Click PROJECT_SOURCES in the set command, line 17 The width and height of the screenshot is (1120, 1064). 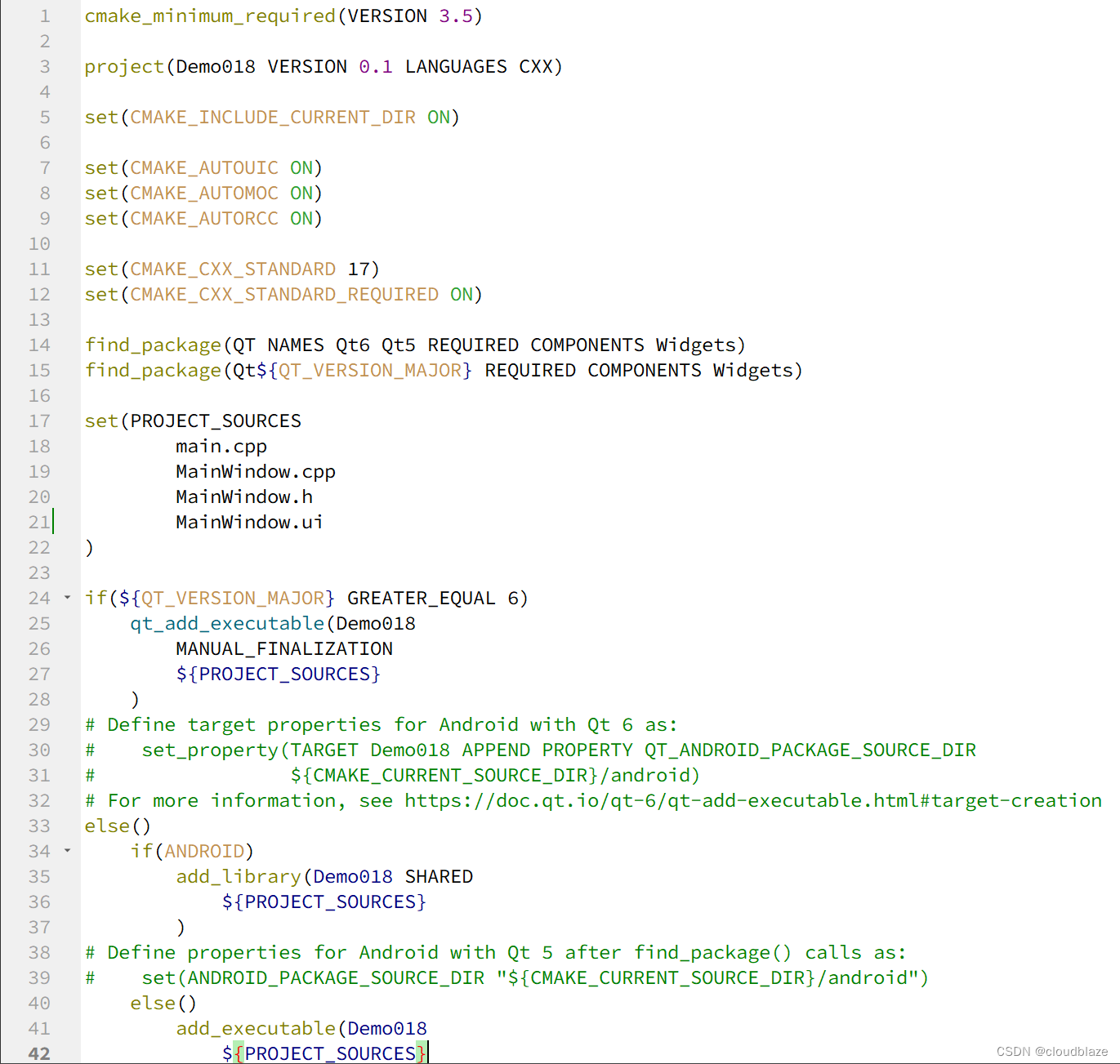(x=216, y=421)
